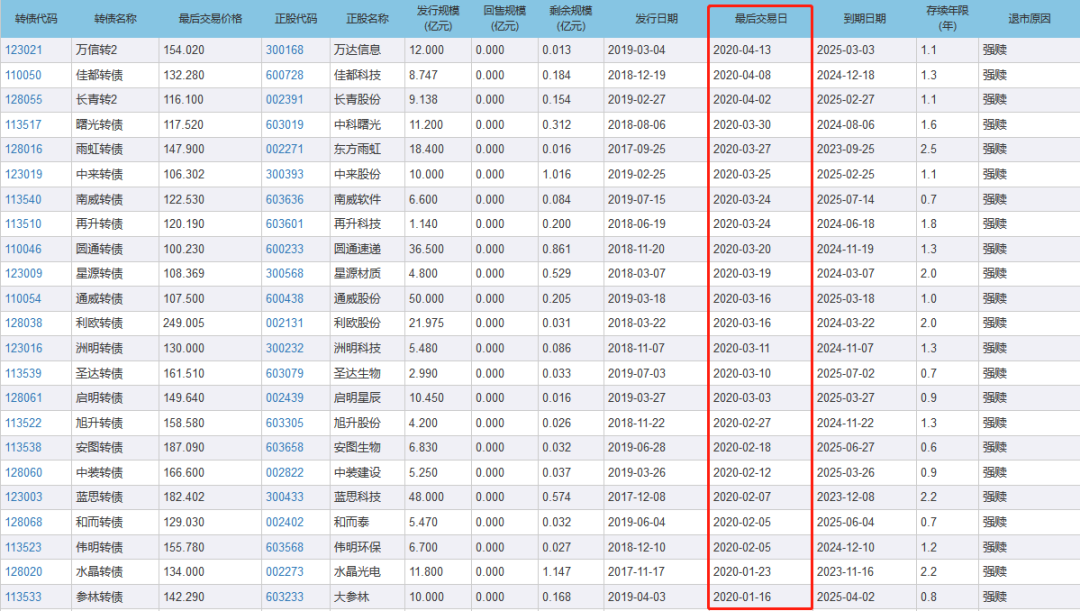Sort by 发行规模 column header

coord(438,19)
